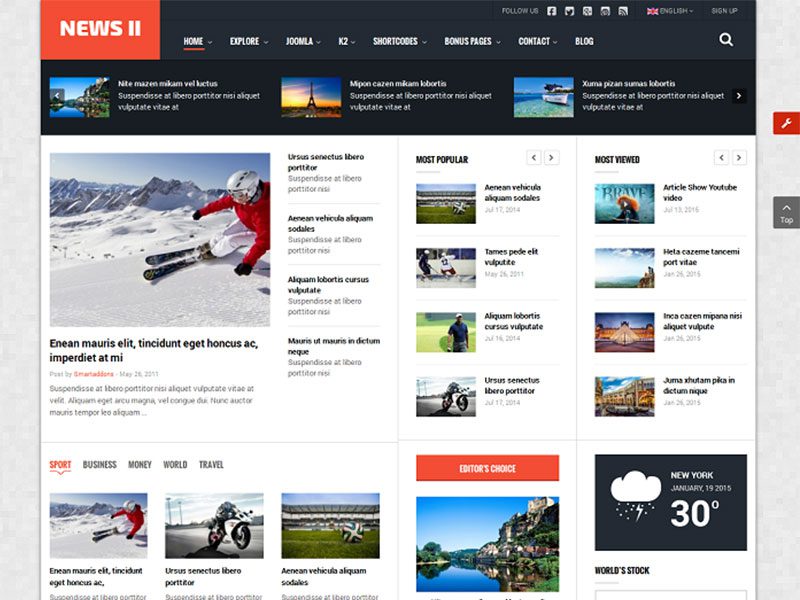Open the RSS feed icon

pos(623,11)
